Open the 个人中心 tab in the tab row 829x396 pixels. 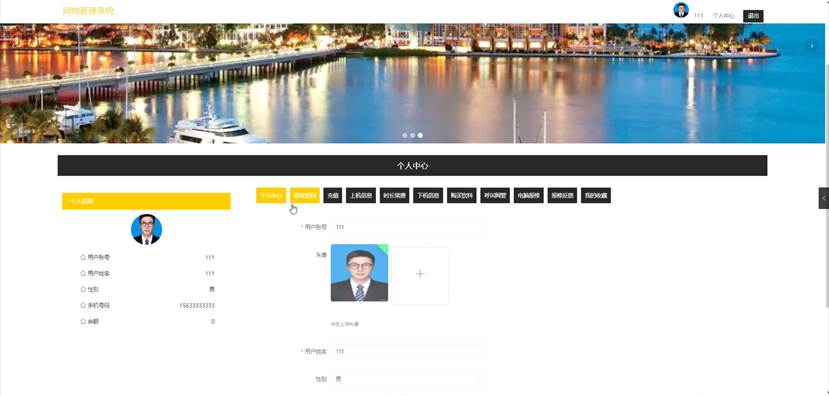pyautogui.click(x=271, y=196)
